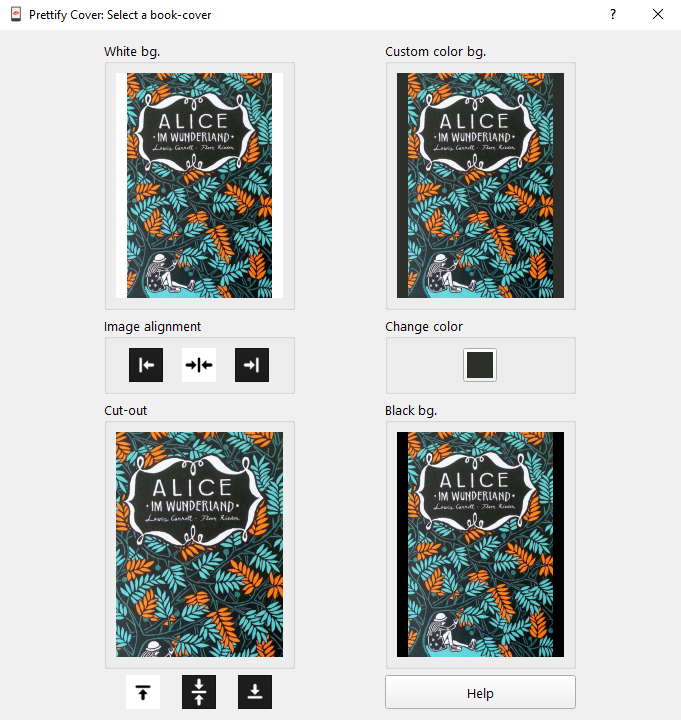The image size is (681, 720).
Task: Click the context help question mark
Action: (x=613, y=15)
